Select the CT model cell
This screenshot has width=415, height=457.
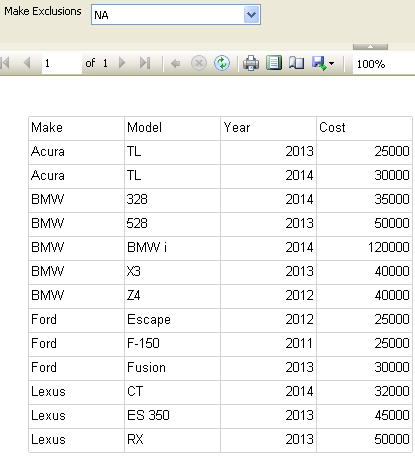point(172,392)
